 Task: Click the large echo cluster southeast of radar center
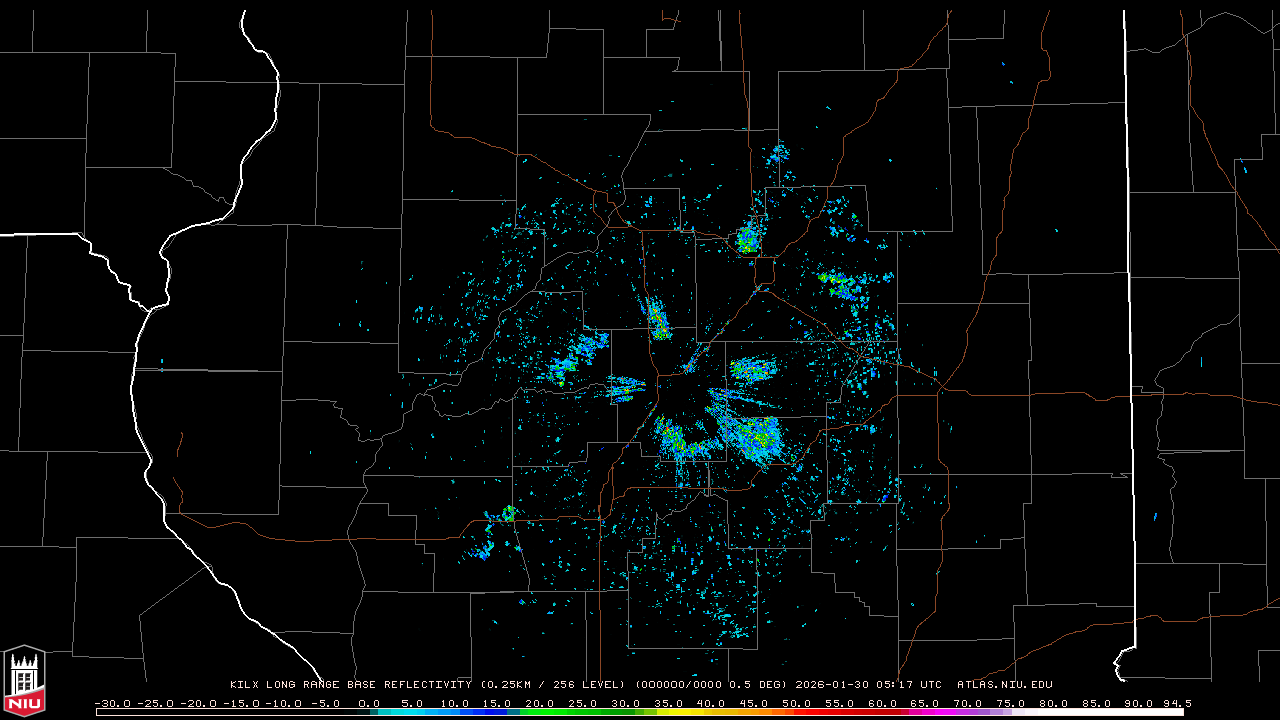click(x=752, y=434)
